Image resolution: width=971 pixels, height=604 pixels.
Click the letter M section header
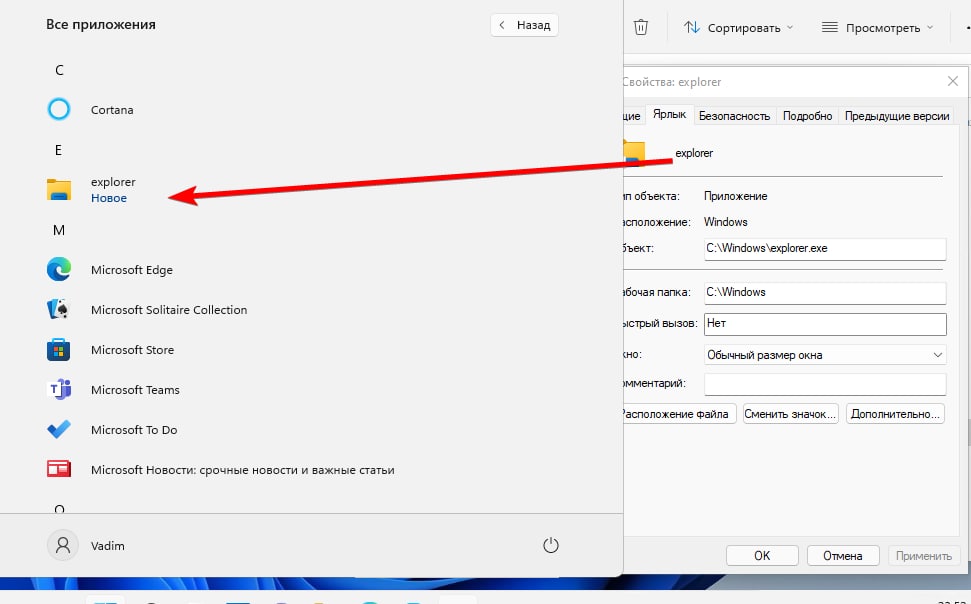[x=59, y=230]
